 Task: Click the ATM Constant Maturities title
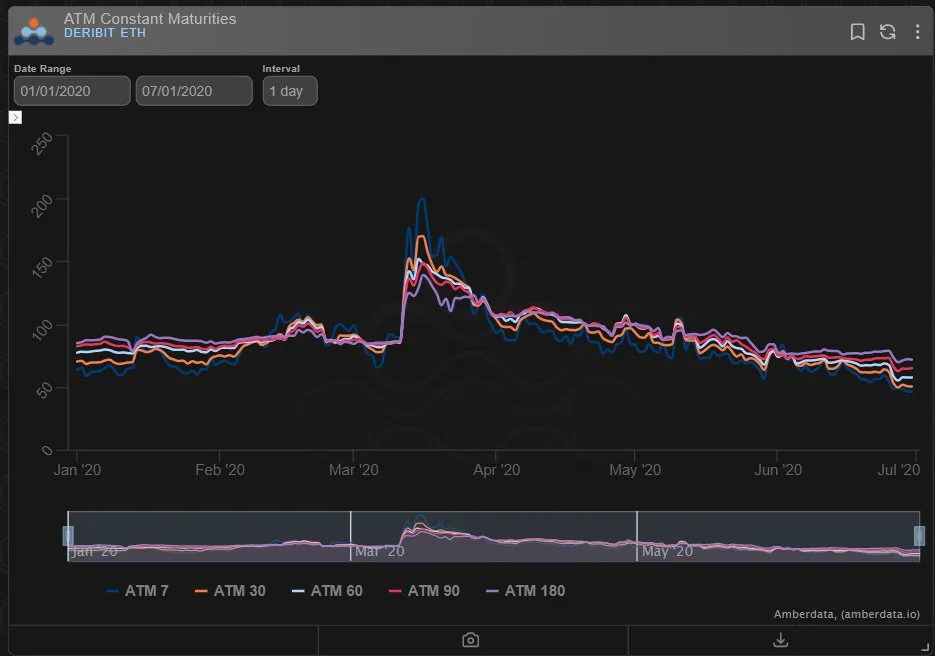tap(150, 18)
